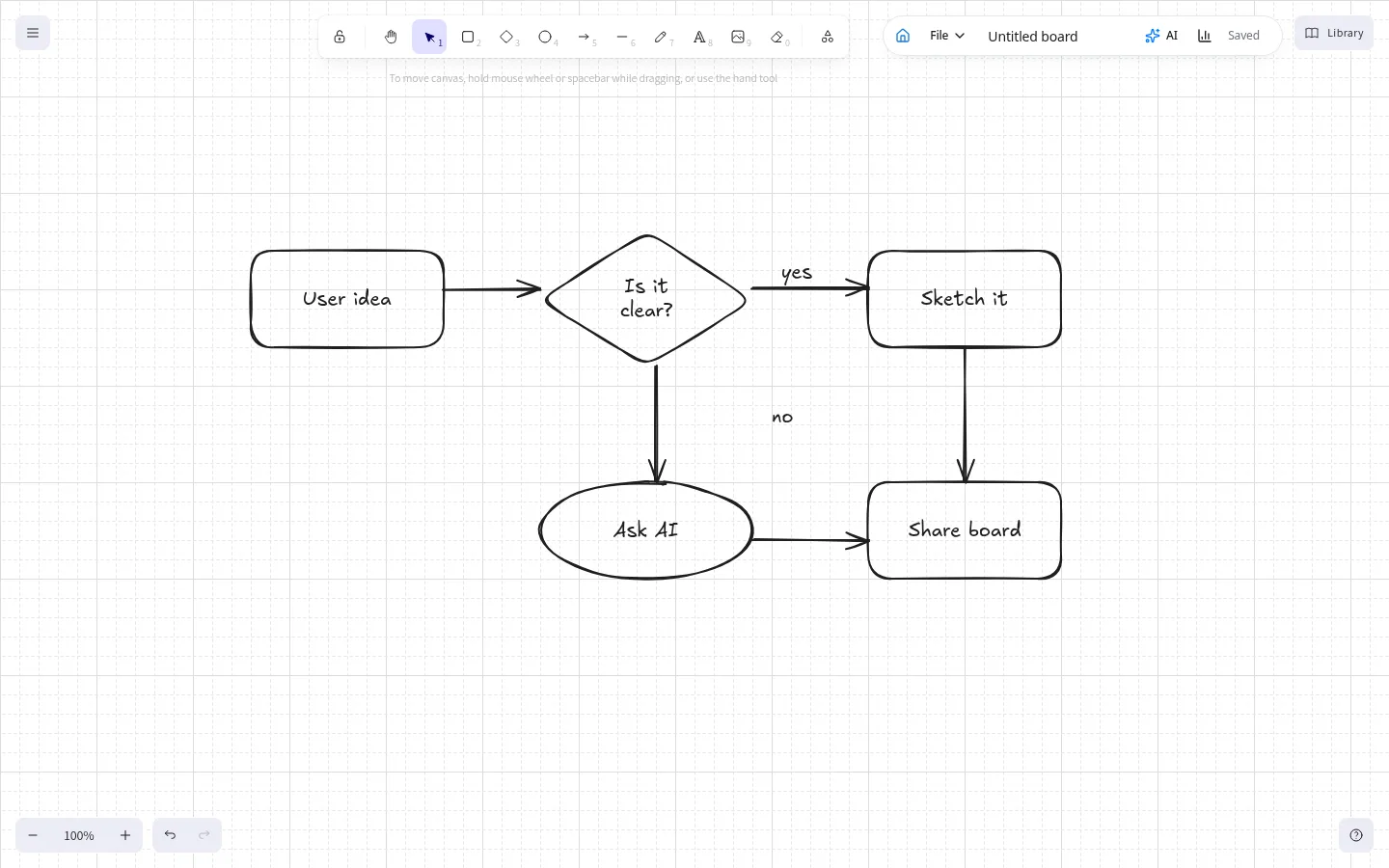This screenshot has width=1389, height=868.
Task: Select the 'Share board' rectangle
Action: (x=965, y=530)
